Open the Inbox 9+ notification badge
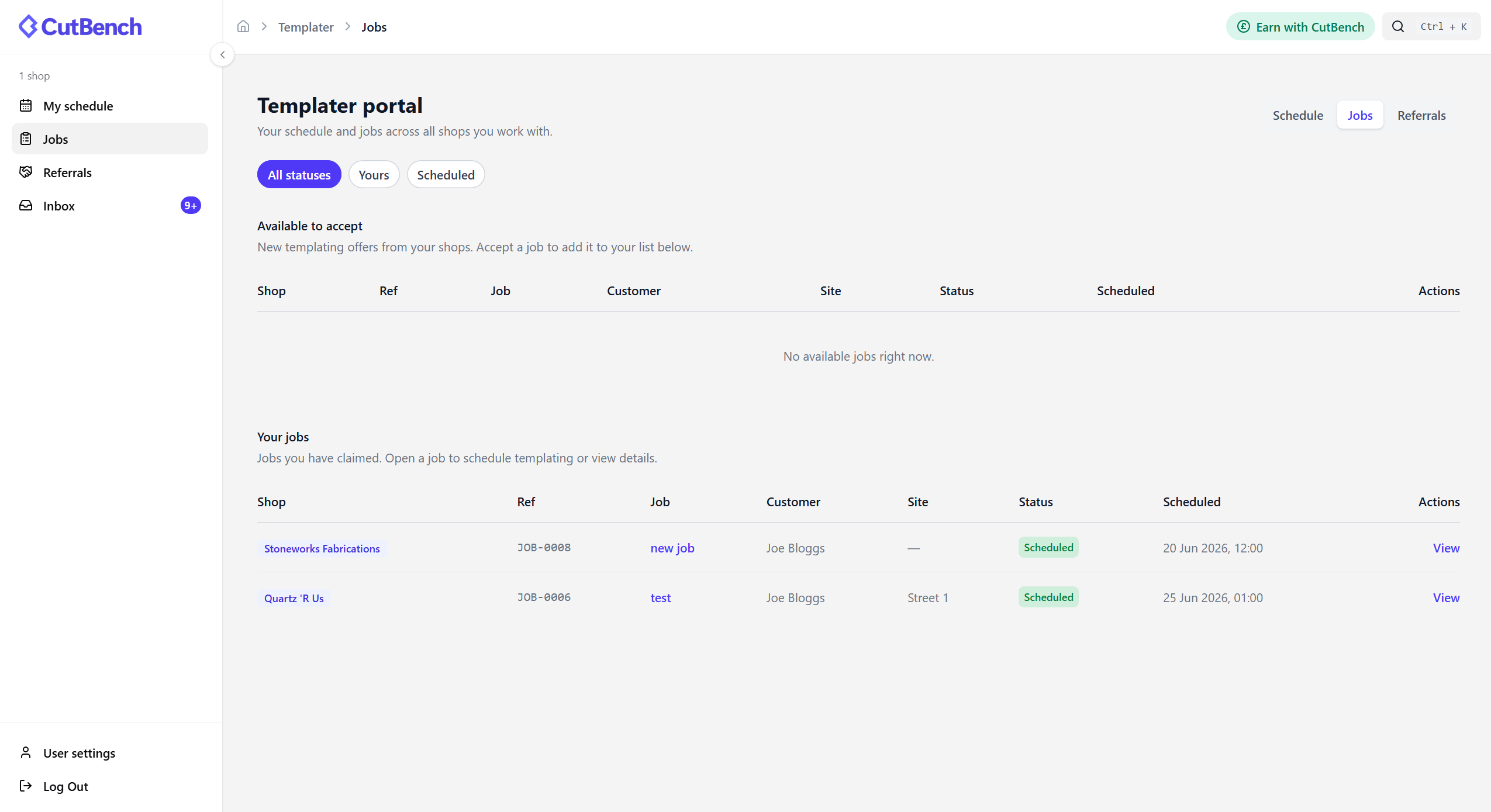 point(191,206)
